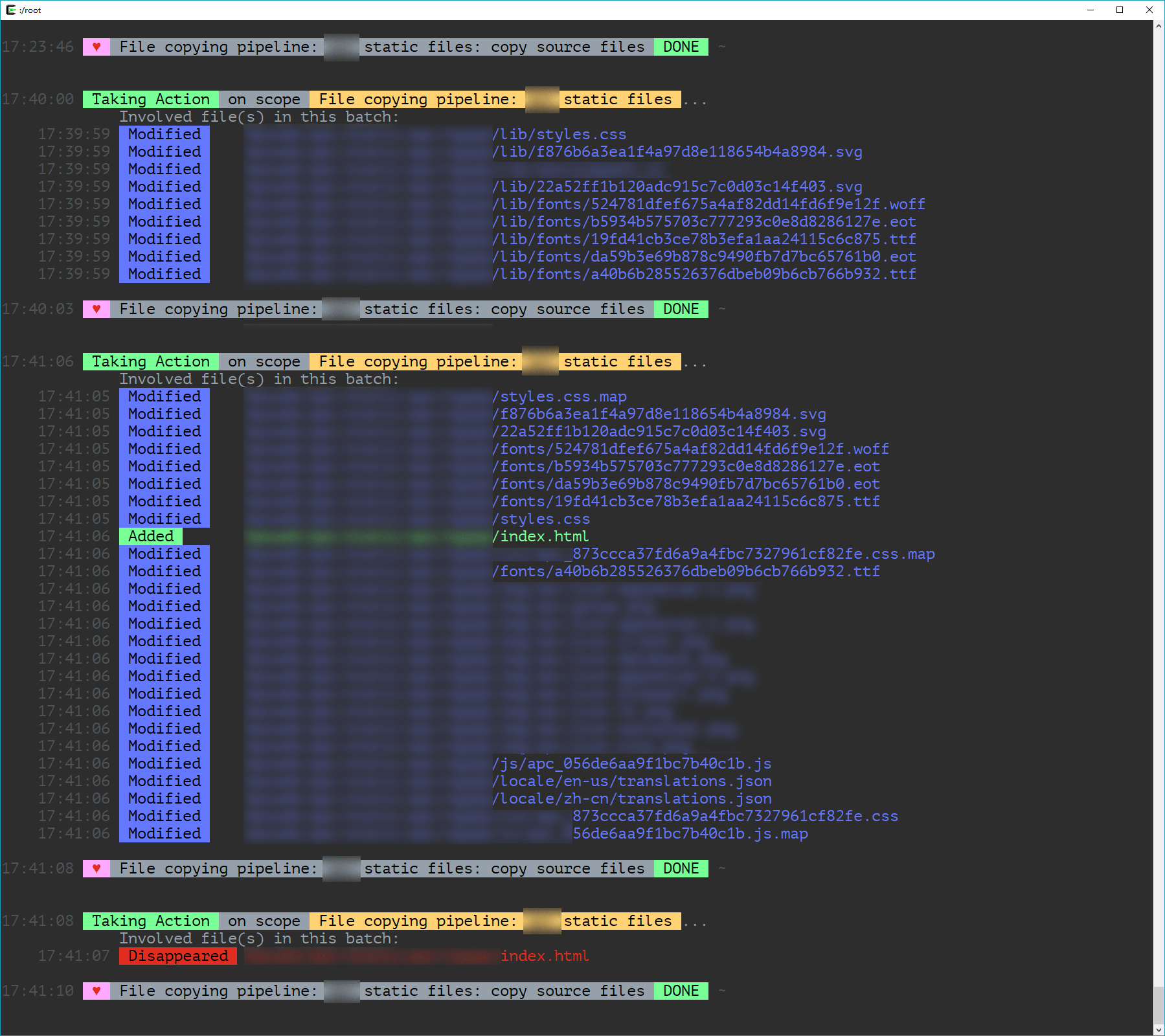The height and width of the screenshot is (1036, 1165).
Task: Click the vertical scrollbar thumb
Action: click(x=1159, y=1005)
